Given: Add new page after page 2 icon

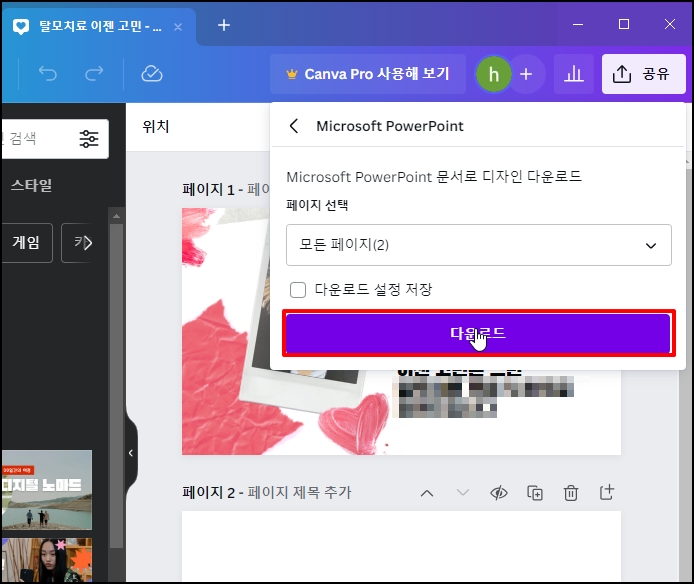Looking at the screenshot, I should pos(607,492).
